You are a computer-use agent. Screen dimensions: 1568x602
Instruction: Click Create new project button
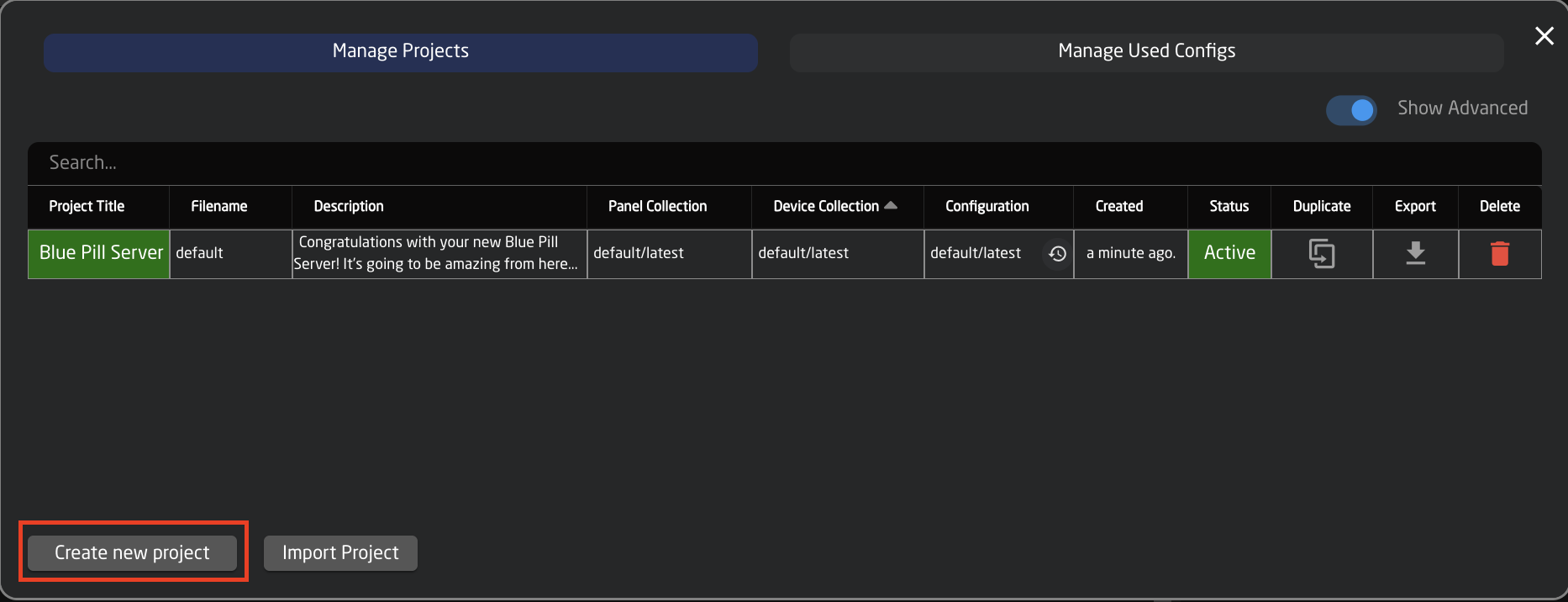[x=133, y=552]
